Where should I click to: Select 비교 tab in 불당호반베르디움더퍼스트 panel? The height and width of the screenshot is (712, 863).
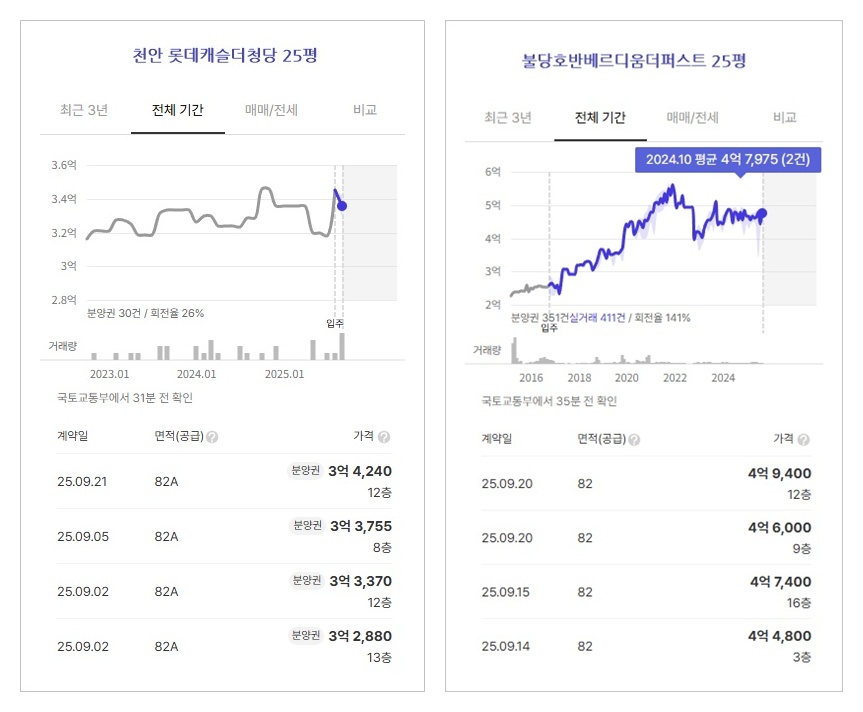(784, 118)
